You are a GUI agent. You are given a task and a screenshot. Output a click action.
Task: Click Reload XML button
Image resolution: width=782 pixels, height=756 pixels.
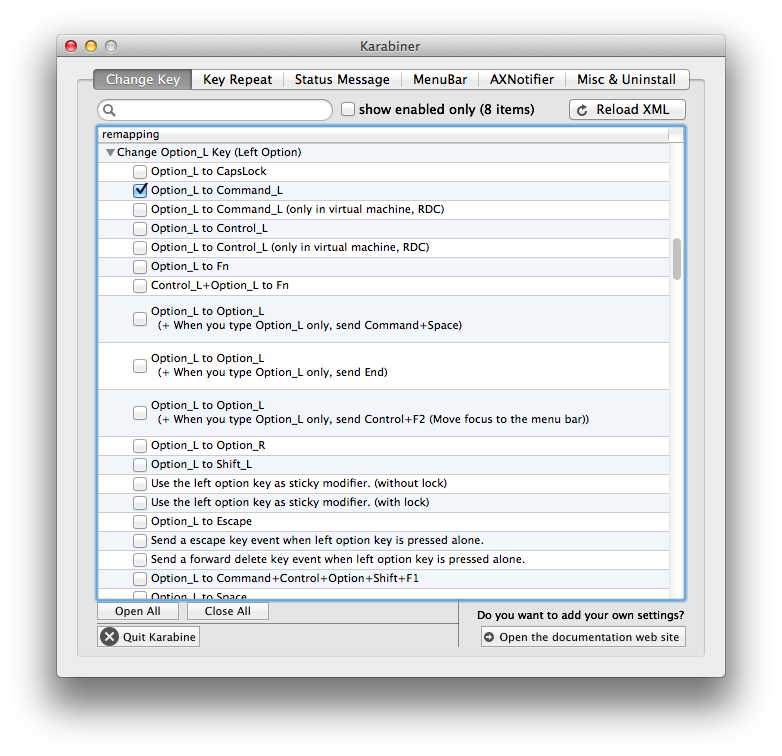click(x=627, y=110)
